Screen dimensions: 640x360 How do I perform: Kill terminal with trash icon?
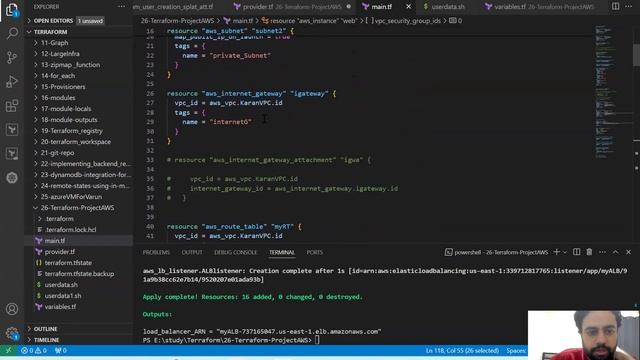[x=589, y=252]
